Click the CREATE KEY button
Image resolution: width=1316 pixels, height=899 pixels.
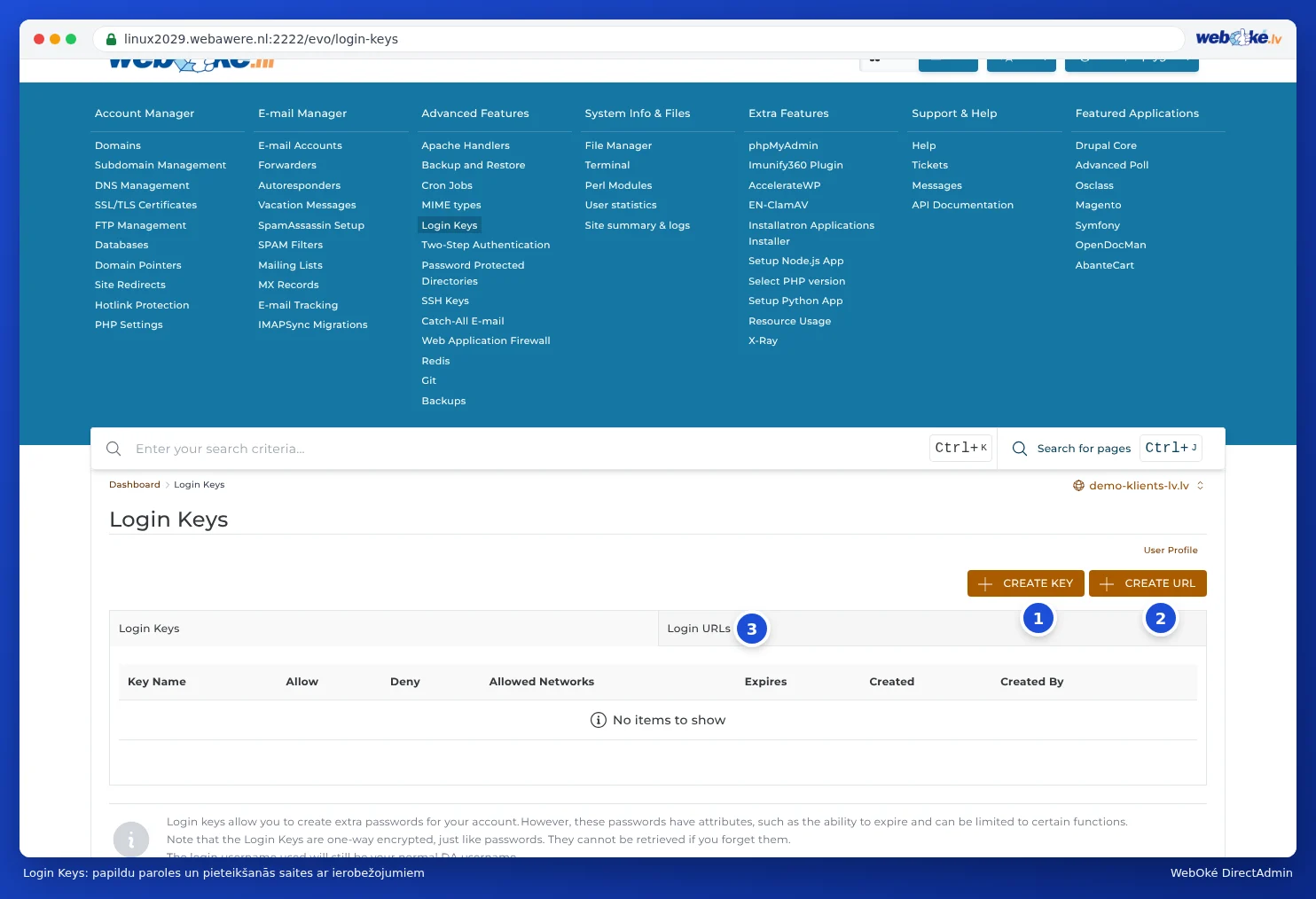[x=1026, y=583]
